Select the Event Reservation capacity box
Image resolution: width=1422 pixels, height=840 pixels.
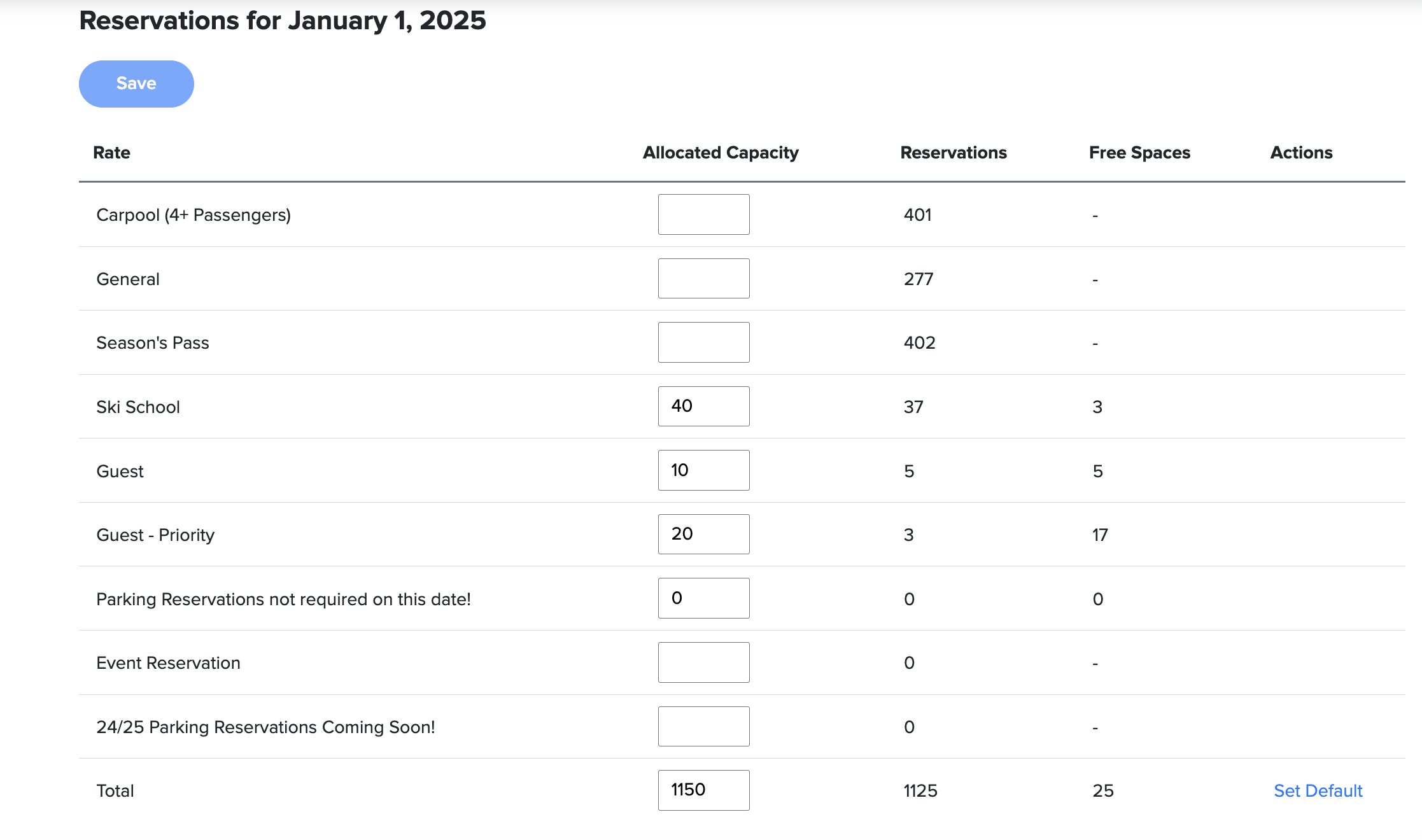(703, 662)
